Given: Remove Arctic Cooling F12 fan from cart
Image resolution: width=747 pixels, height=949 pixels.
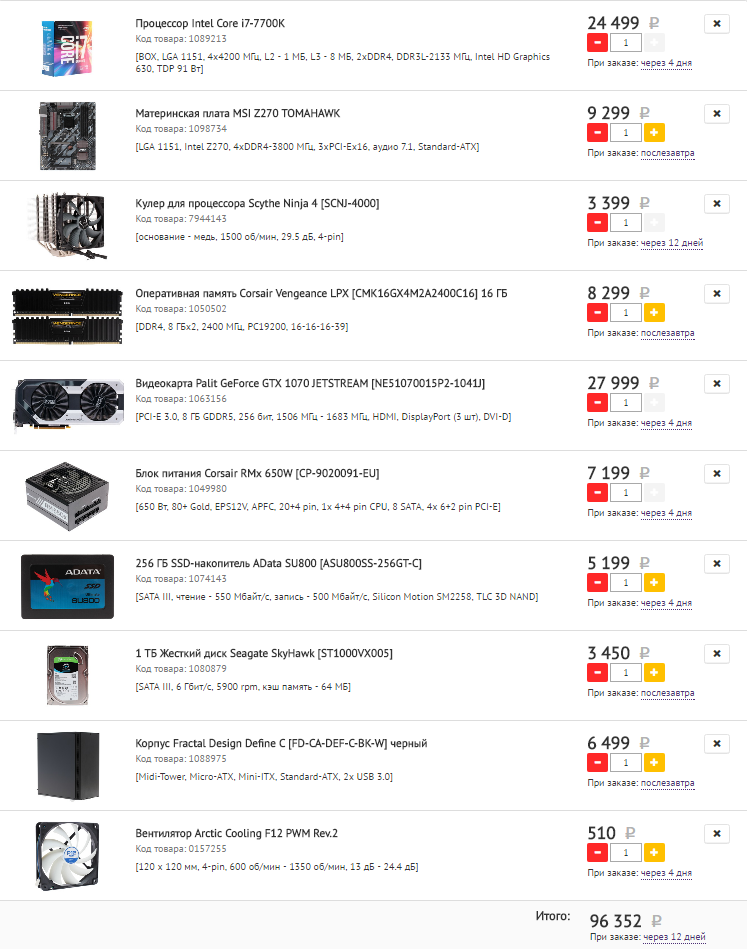Looking at the screenshot, I should (x=717, y=834).
